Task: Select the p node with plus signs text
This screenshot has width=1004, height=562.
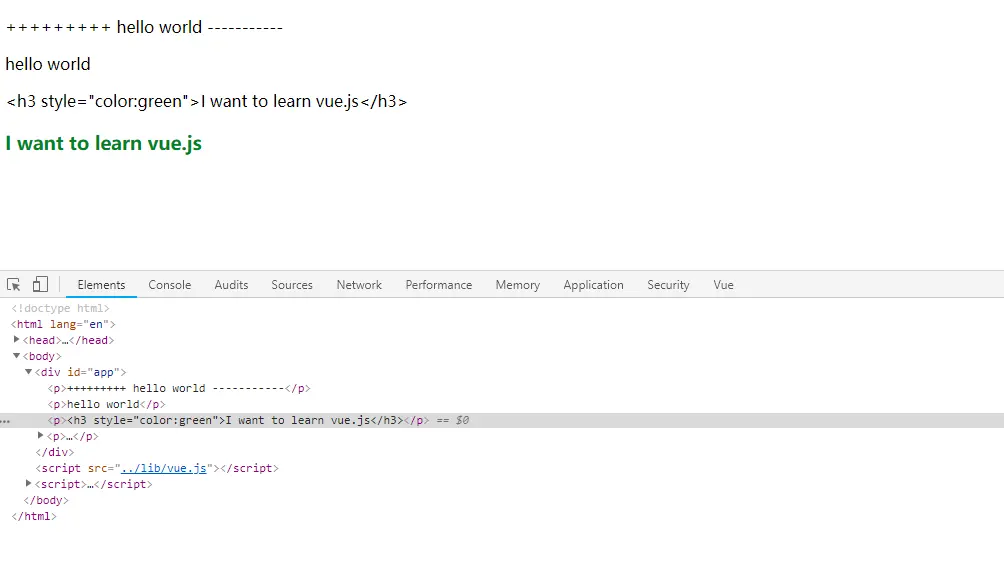Action: click(x=179, y=388)
